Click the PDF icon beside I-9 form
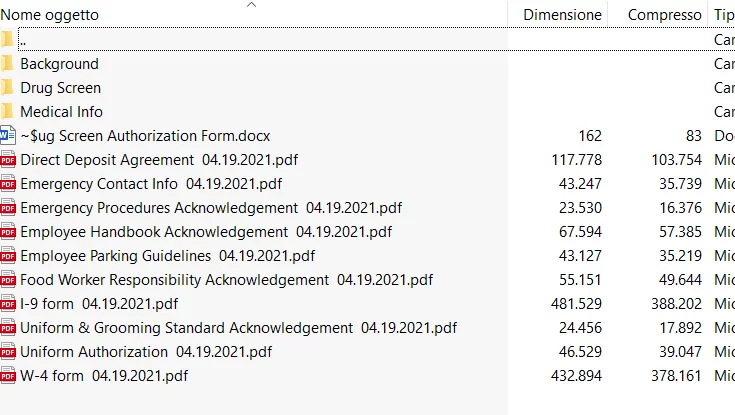The image size is (735, 415). (x=8, y=304)
